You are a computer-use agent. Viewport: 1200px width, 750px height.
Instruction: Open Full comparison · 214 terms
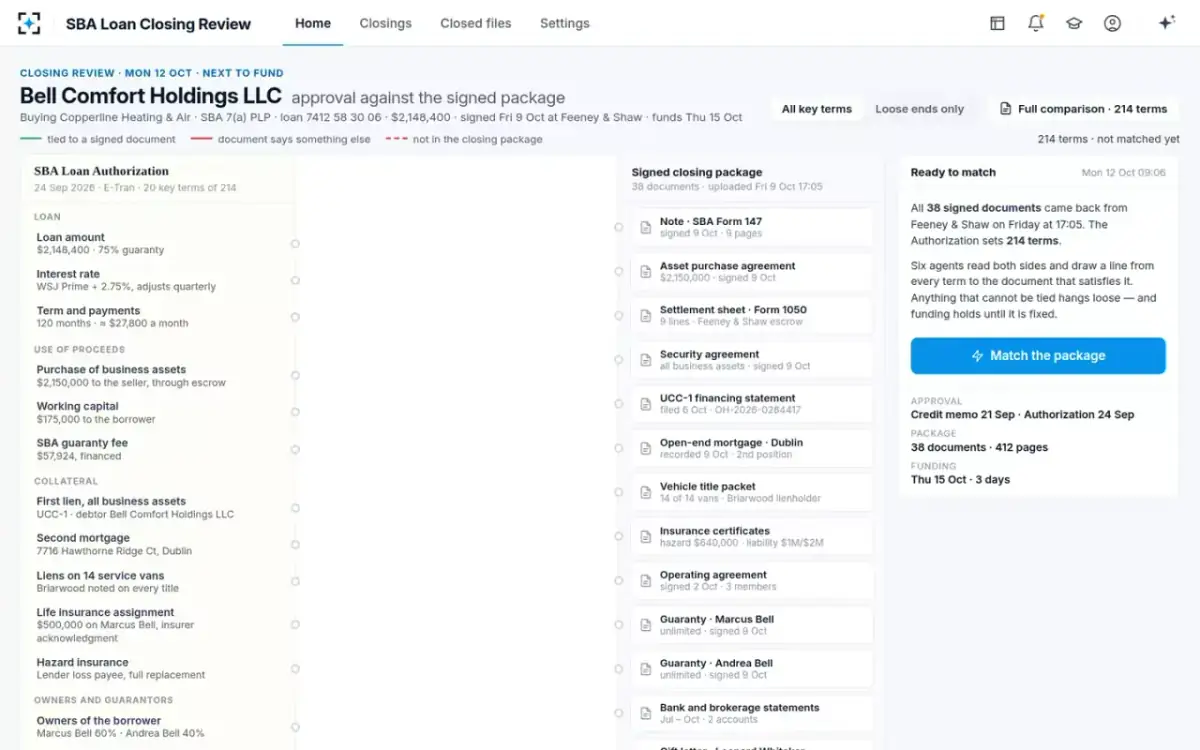[x=1083, y=109]
